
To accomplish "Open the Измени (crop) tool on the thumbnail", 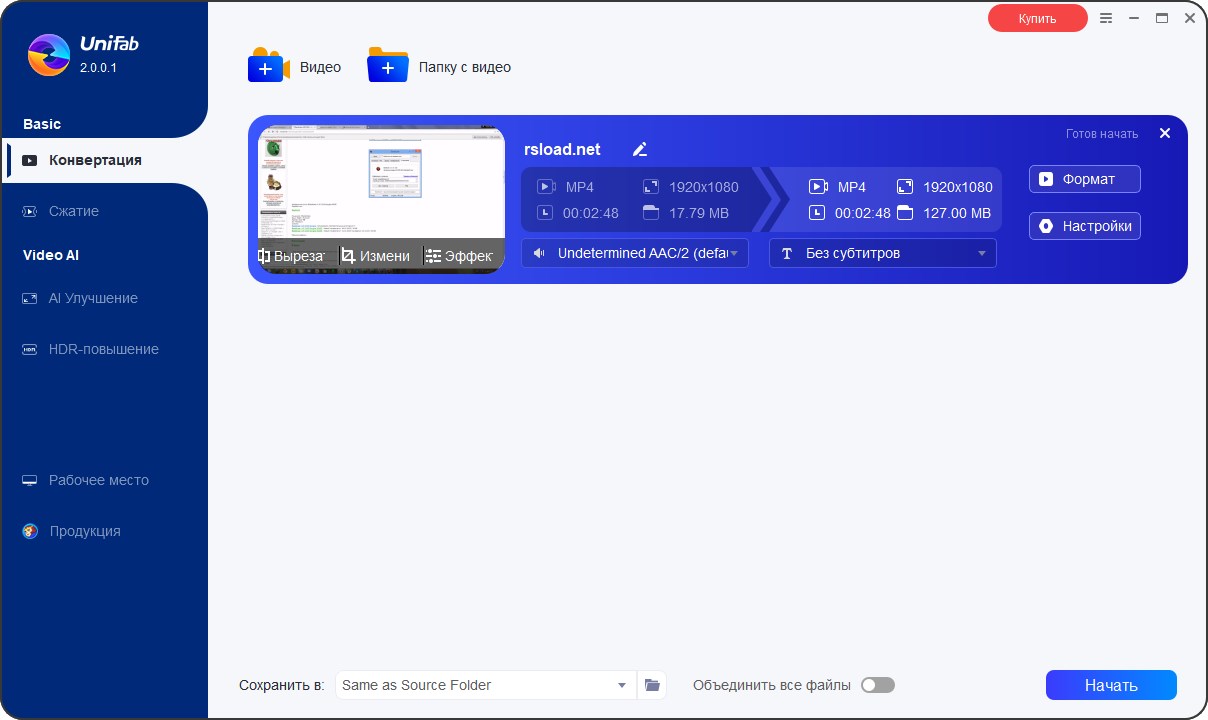I will [x=378, y=255].
